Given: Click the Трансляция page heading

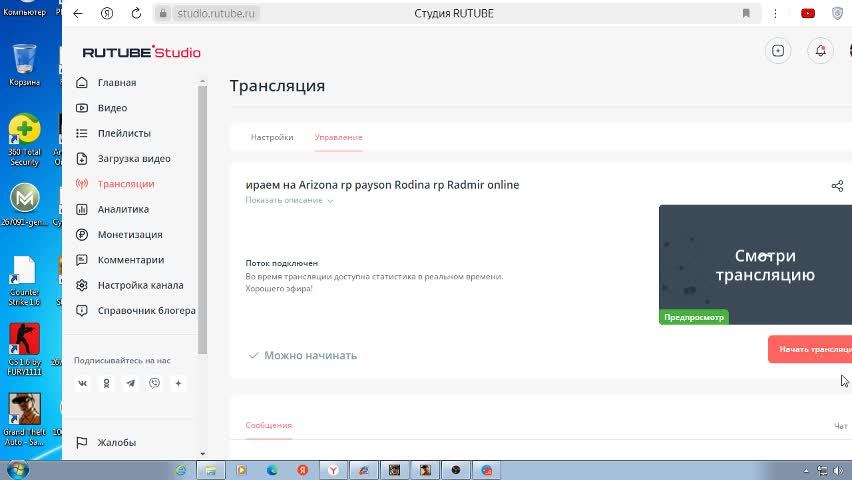Looking at the screenshot, I should (x=277, y=86).
